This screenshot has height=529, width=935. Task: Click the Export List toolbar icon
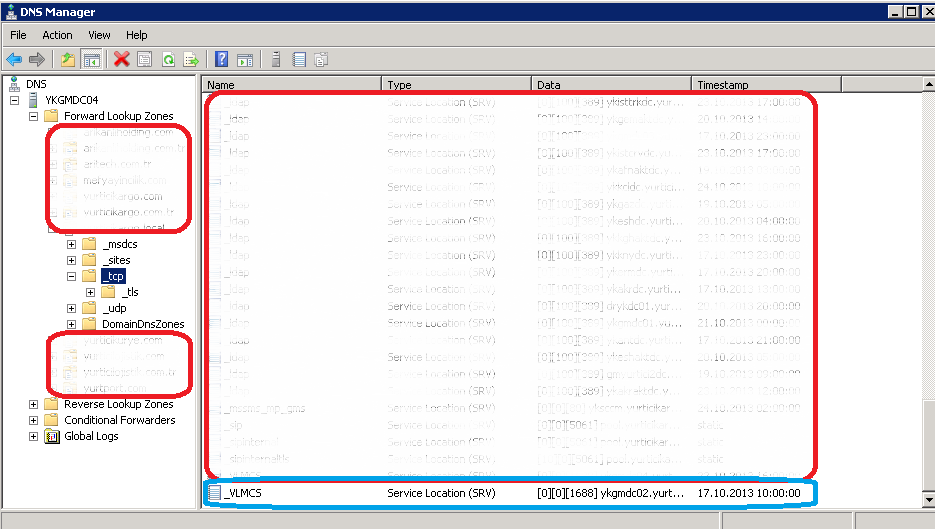[x=190, y=60]
